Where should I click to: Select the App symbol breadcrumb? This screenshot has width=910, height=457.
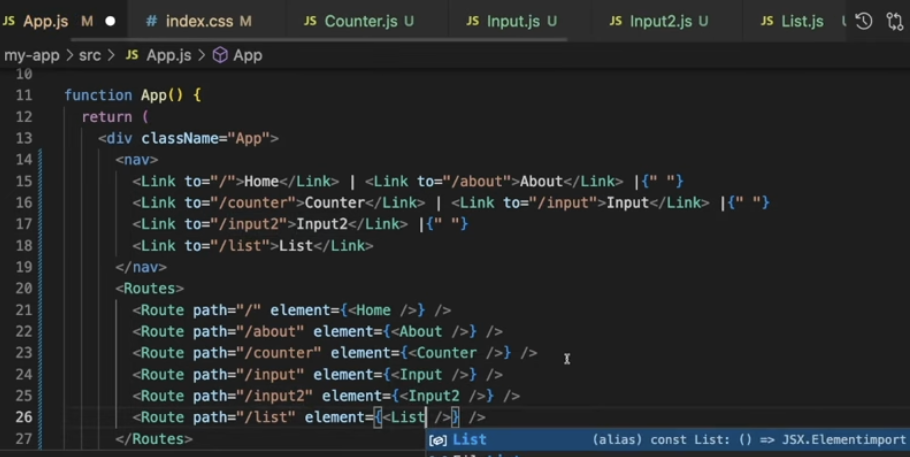click(248, 55)
